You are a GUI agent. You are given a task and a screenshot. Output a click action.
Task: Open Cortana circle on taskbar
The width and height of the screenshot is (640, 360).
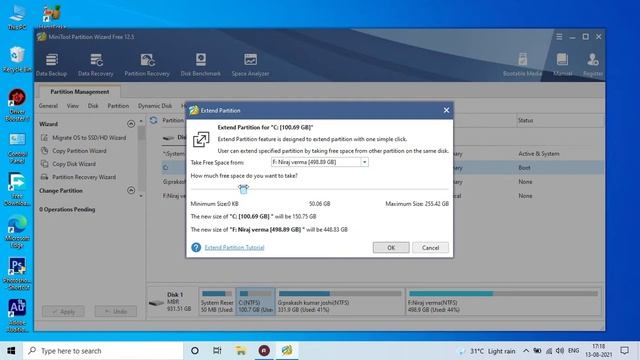[x=195, y=351]
